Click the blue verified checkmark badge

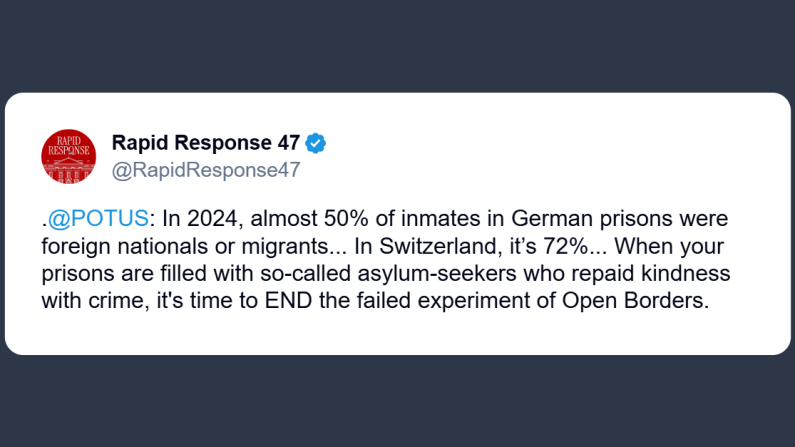click(x=316, y=143)
